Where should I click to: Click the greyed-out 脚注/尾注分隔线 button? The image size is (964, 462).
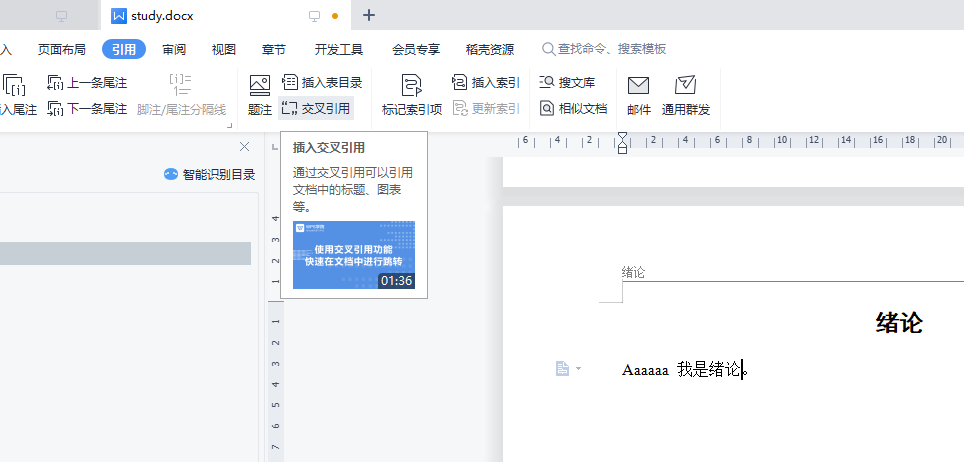[x=181, y=95]
